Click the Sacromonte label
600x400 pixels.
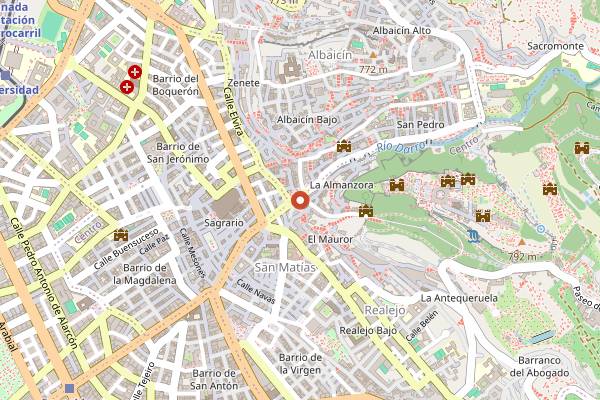(555, 46)
